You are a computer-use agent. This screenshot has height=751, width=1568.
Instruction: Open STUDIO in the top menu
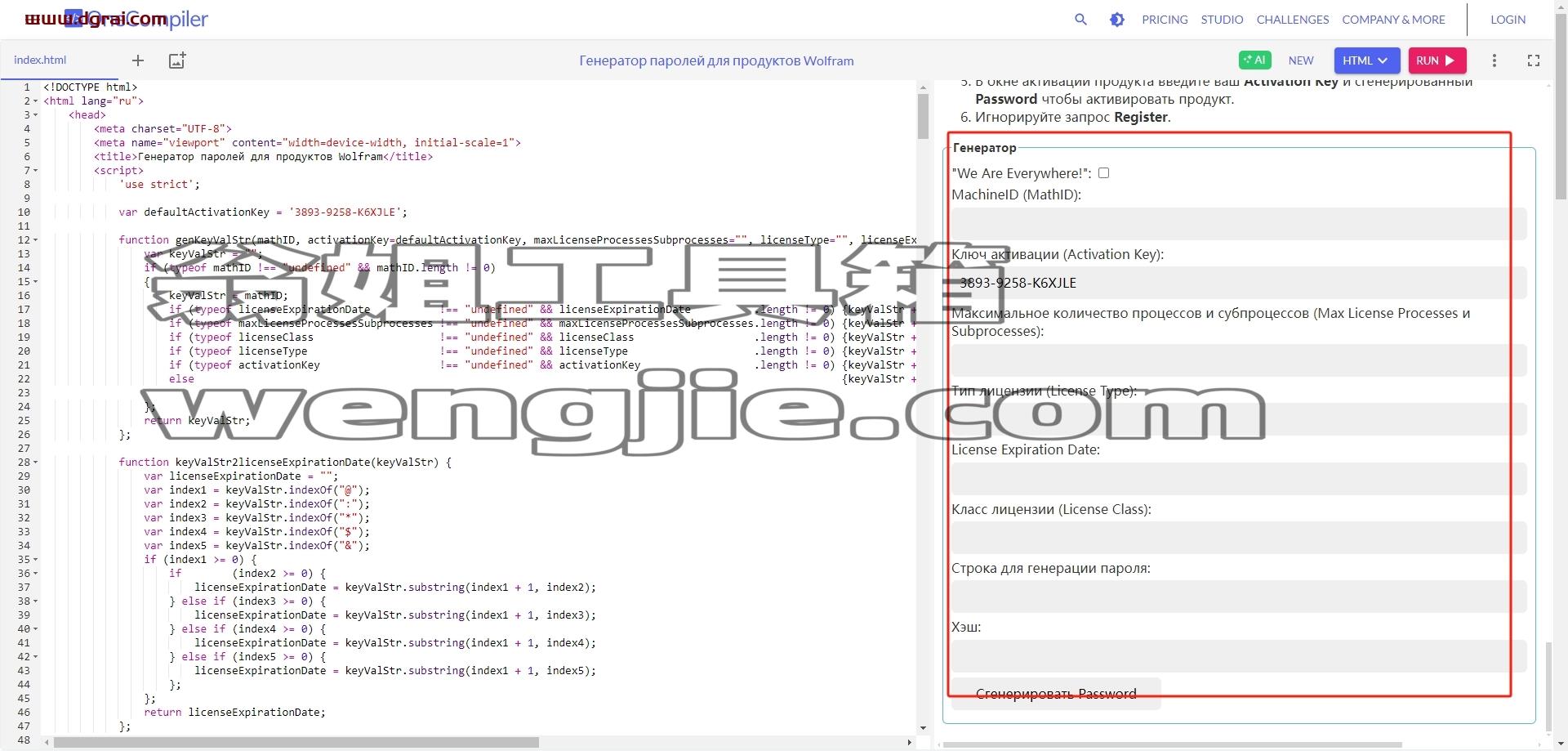tap(1222, 20)
